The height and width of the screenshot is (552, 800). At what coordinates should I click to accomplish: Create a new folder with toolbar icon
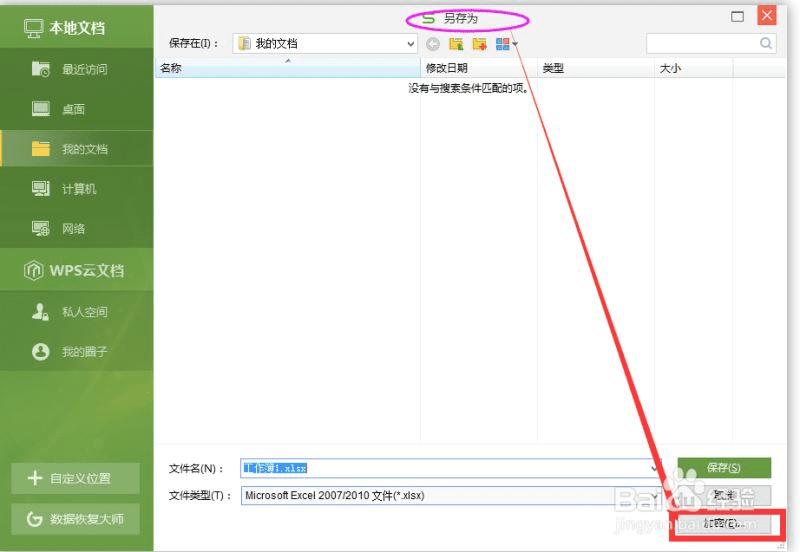coord(479,44)
